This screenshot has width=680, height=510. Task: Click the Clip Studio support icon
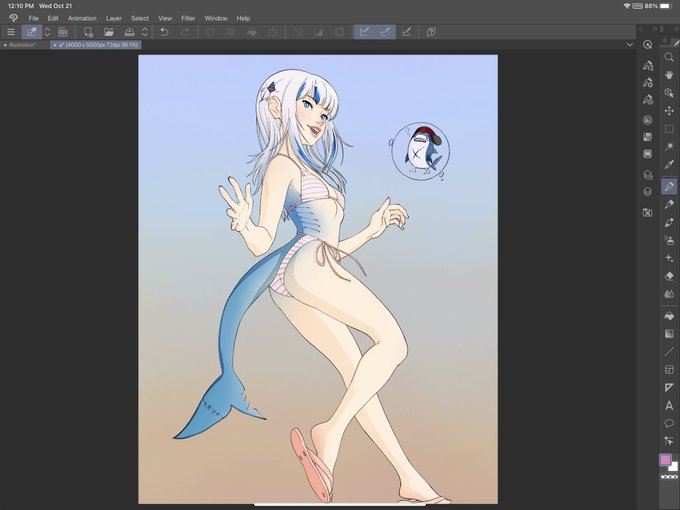431,32
